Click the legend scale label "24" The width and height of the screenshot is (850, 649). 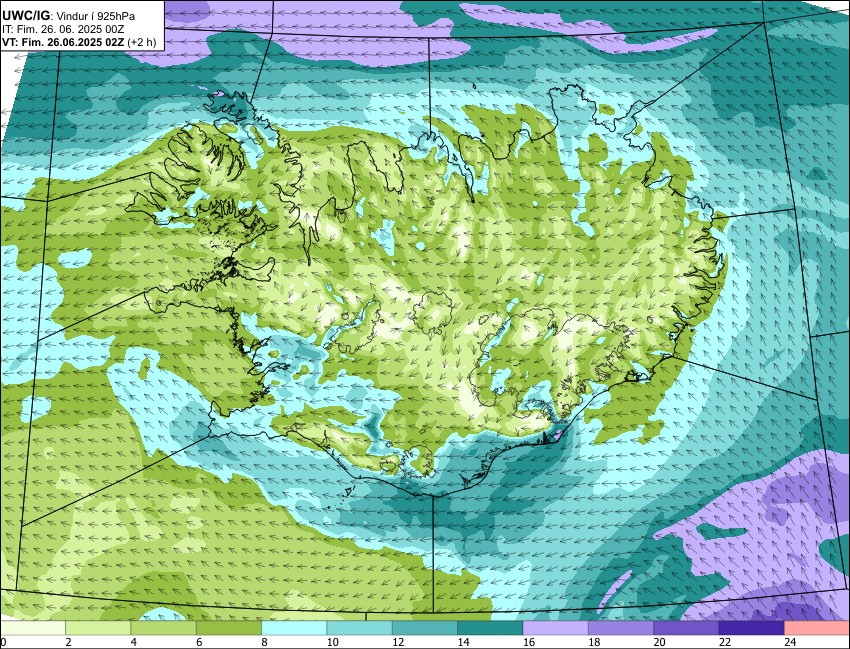790,642
